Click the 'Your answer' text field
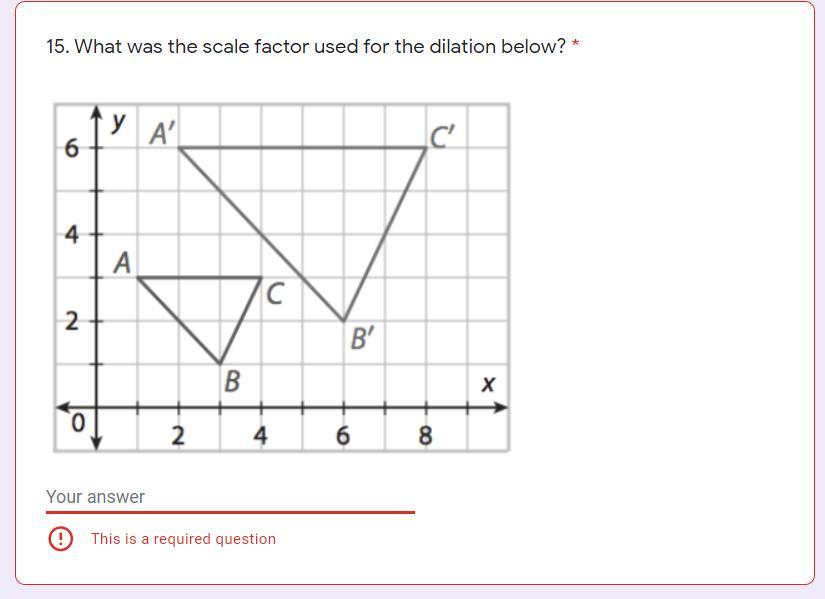This screenshot has height=599, width=825. (x=230, y=497)
